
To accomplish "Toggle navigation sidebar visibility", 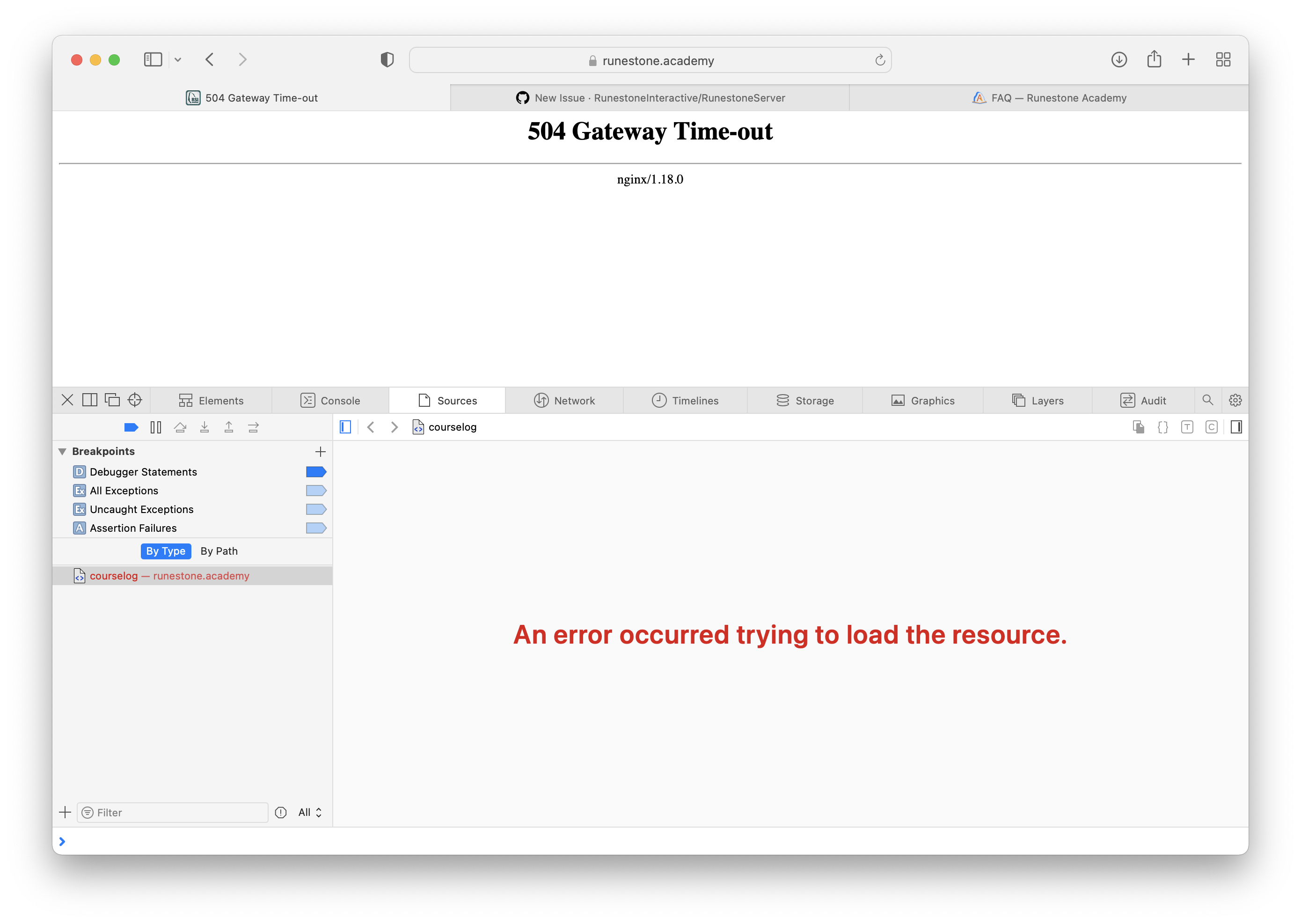I will coord(345,427).
